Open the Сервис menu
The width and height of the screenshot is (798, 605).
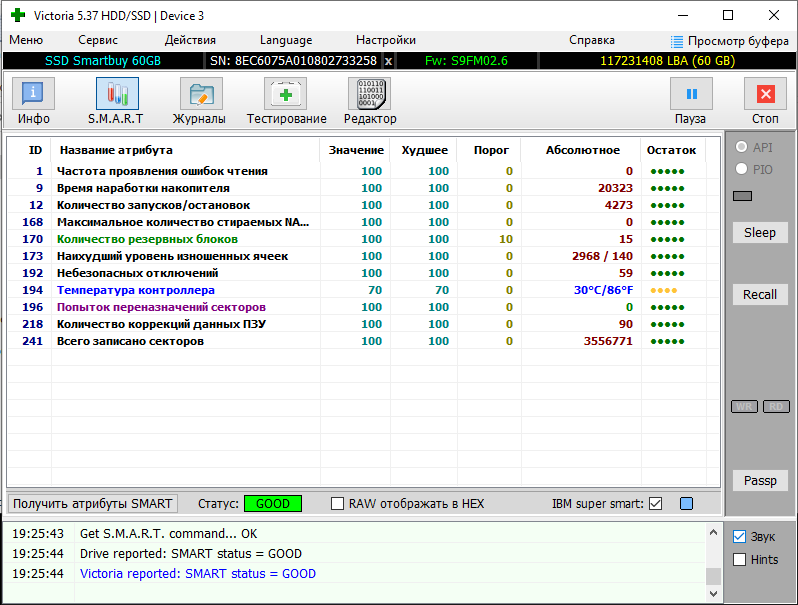tap(98, 40)
